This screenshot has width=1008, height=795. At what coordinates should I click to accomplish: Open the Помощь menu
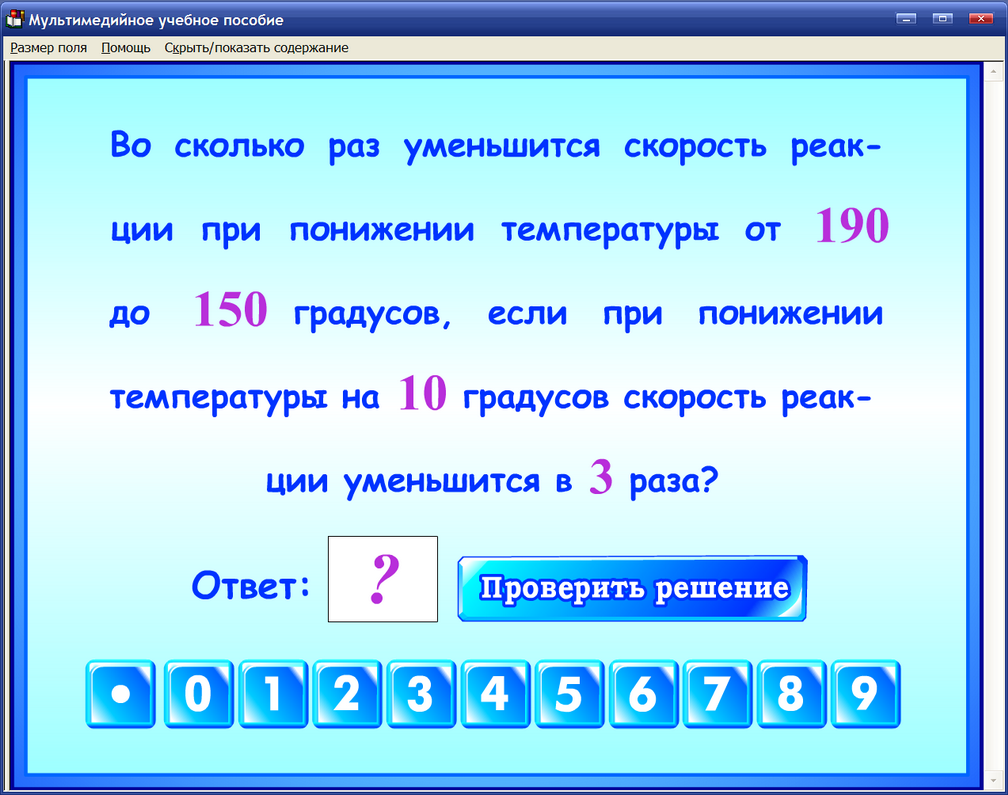pyautogui.click(x=125, y=47)
